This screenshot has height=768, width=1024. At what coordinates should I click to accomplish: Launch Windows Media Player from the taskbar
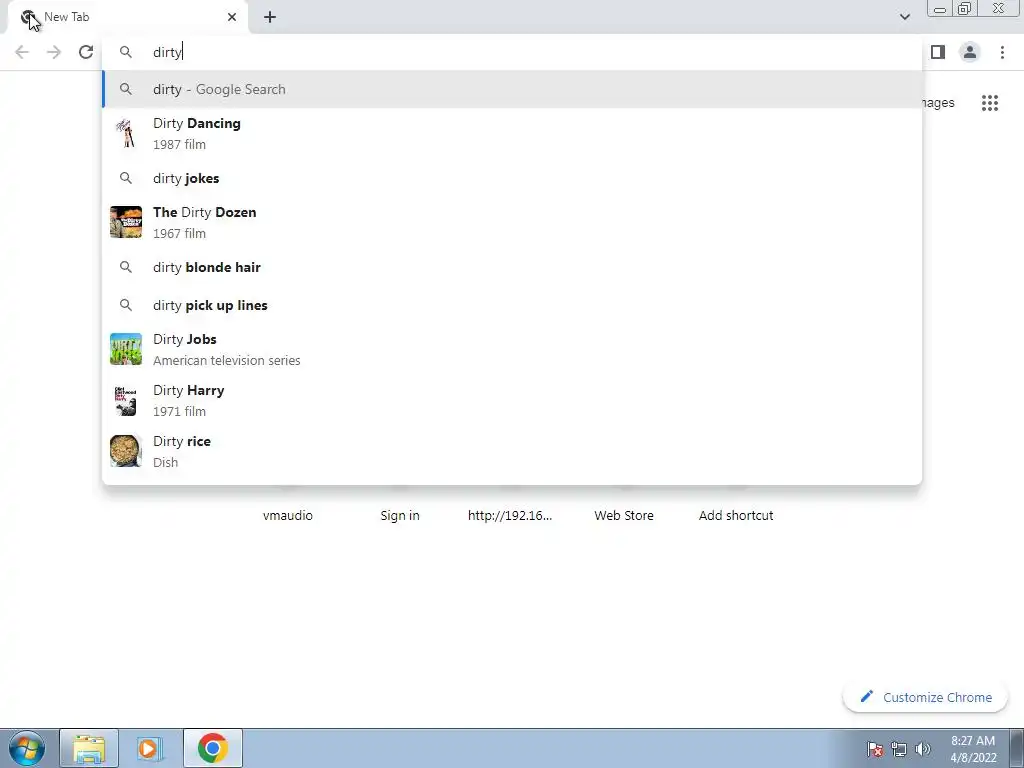point(150,748)
